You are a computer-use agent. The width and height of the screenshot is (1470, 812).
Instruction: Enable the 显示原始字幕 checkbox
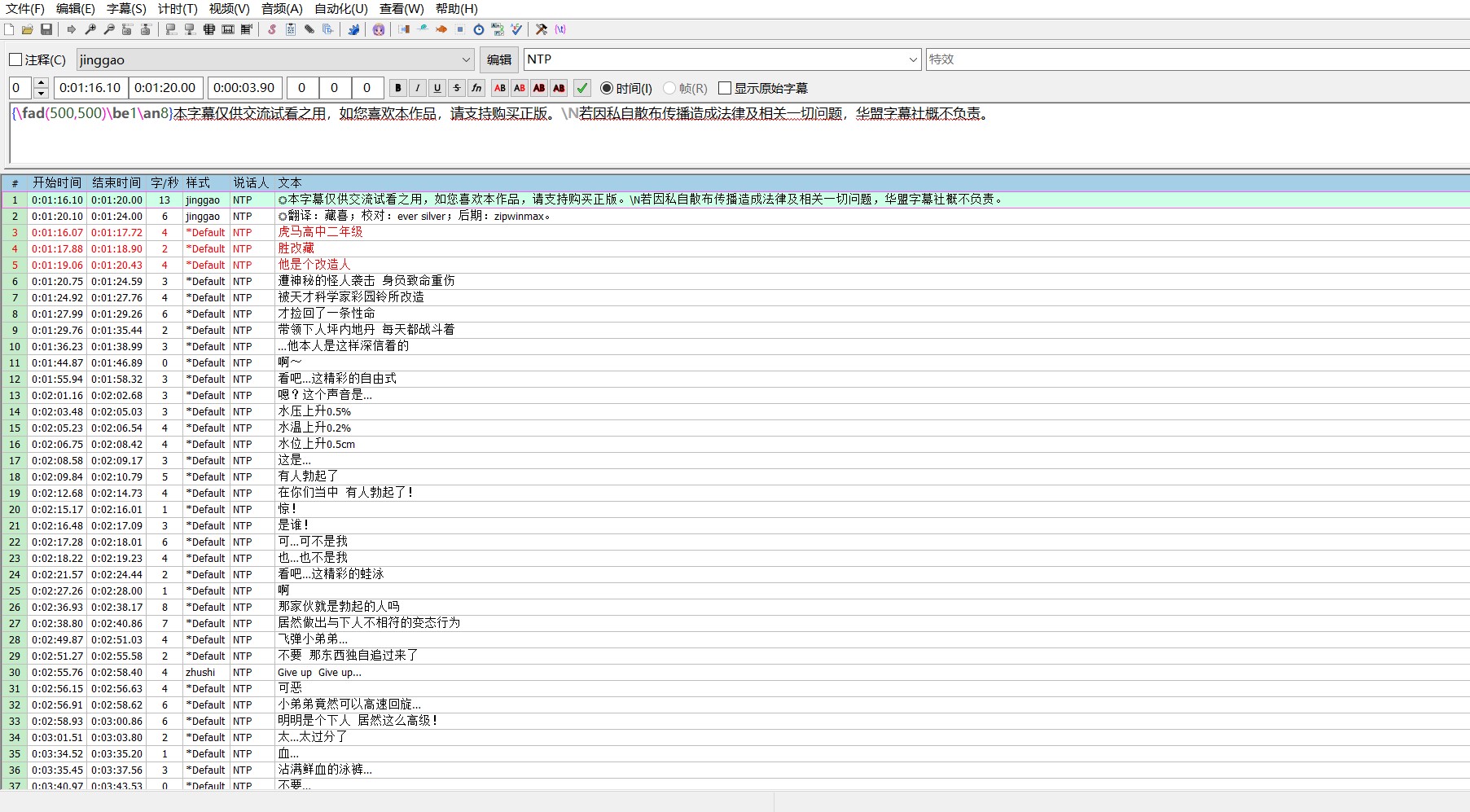[x=725, y=88]
